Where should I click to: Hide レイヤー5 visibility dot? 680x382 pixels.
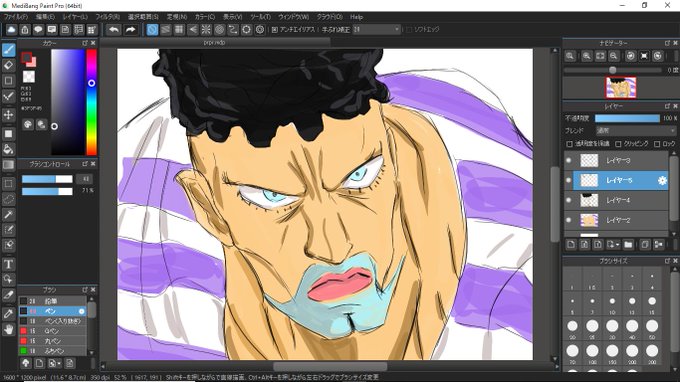569,180
